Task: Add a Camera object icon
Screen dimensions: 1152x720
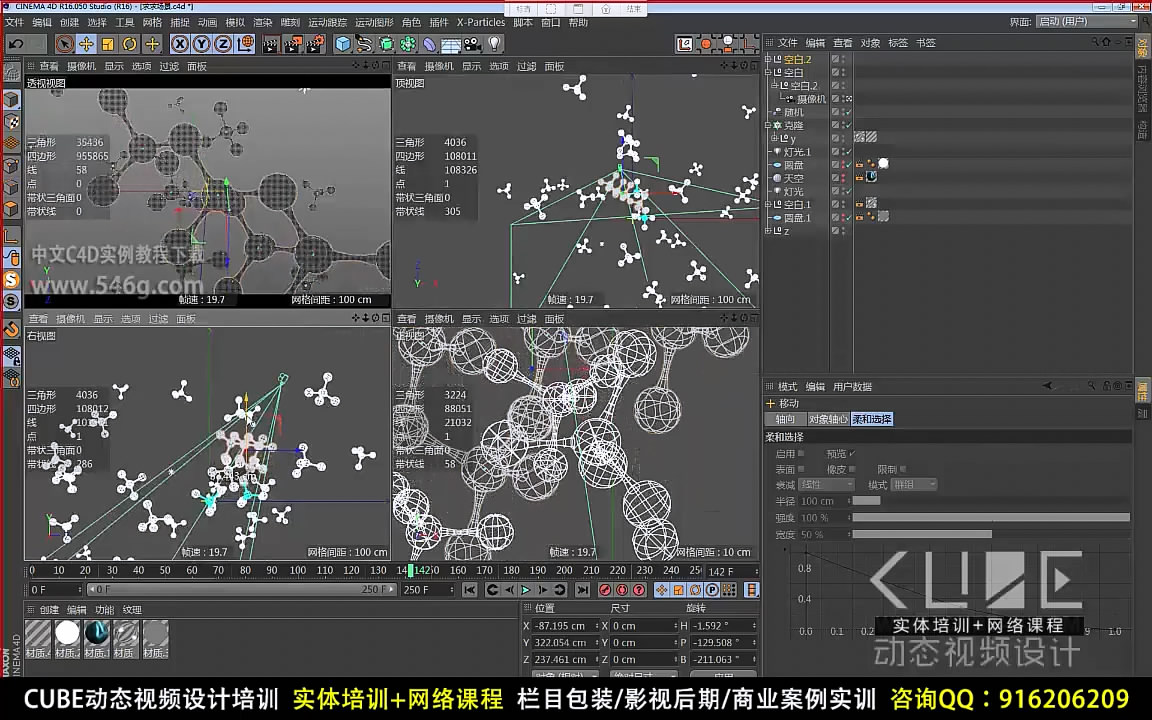Action: tap(472, 44)
